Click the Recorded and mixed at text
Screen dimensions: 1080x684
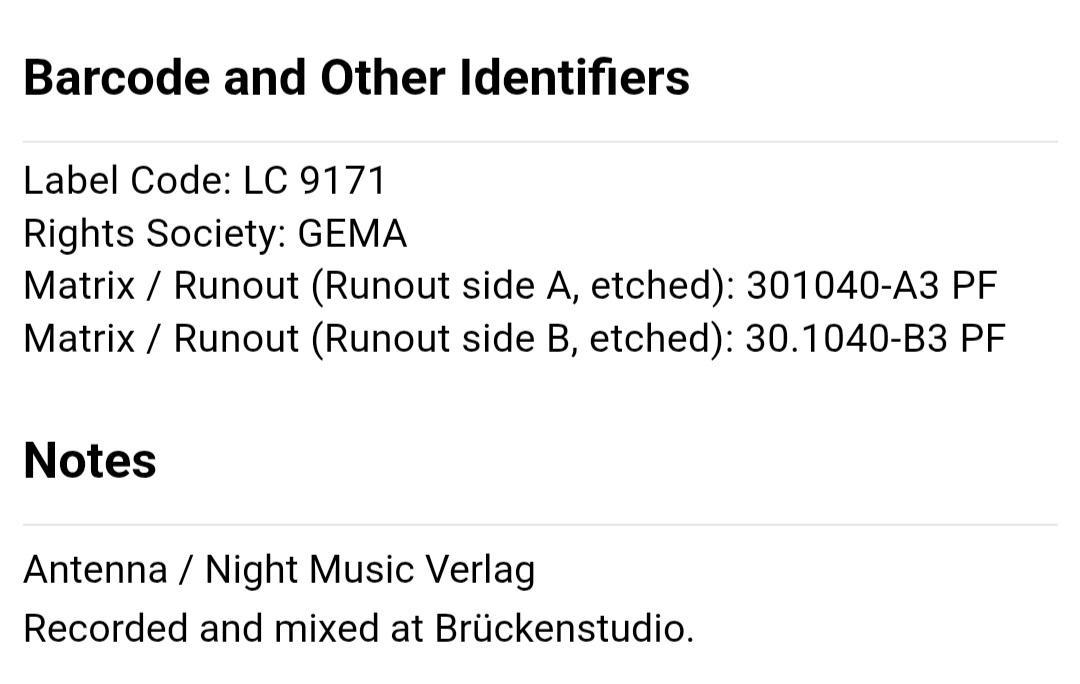[x=225, y=629]
